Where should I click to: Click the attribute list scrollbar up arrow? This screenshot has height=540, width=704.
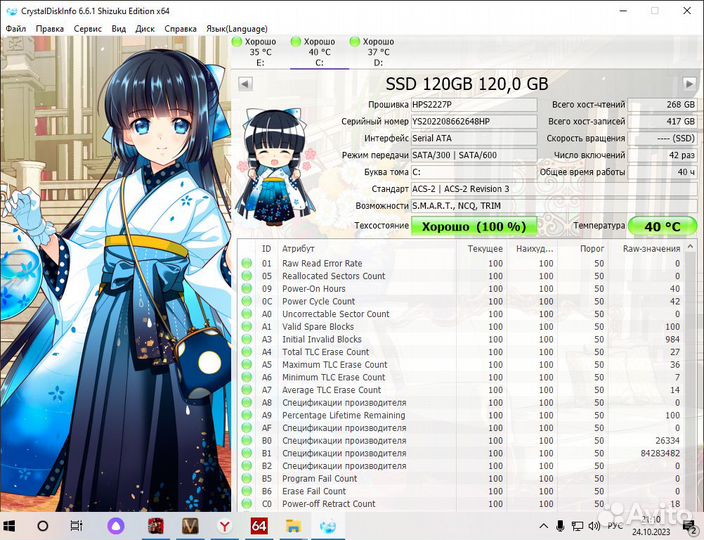click(x=691, y=247)
